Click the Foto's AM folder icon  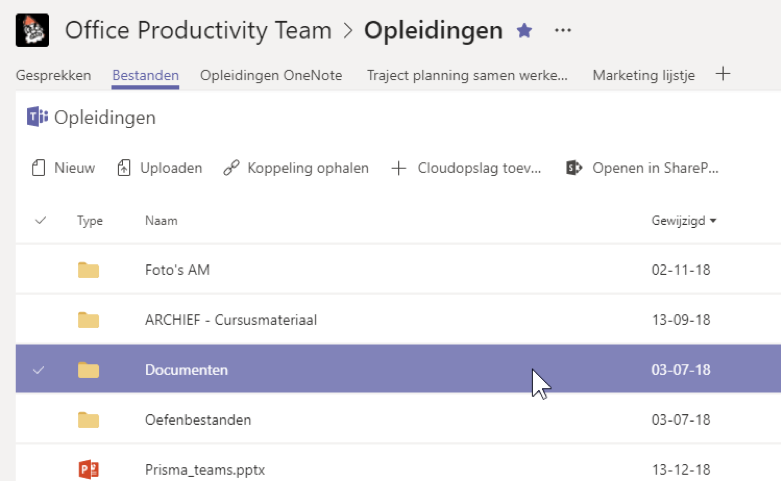pos(89,270)
